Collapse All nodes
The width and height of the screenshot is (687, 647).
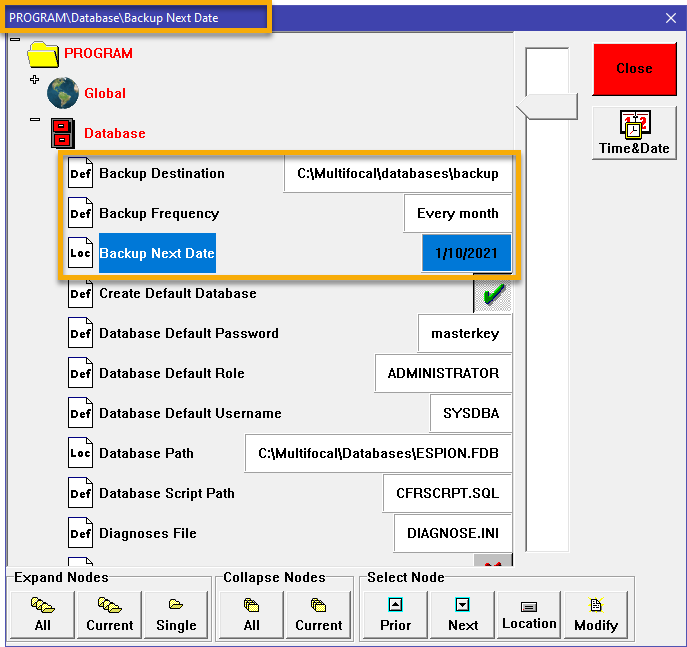click(251, 615)
